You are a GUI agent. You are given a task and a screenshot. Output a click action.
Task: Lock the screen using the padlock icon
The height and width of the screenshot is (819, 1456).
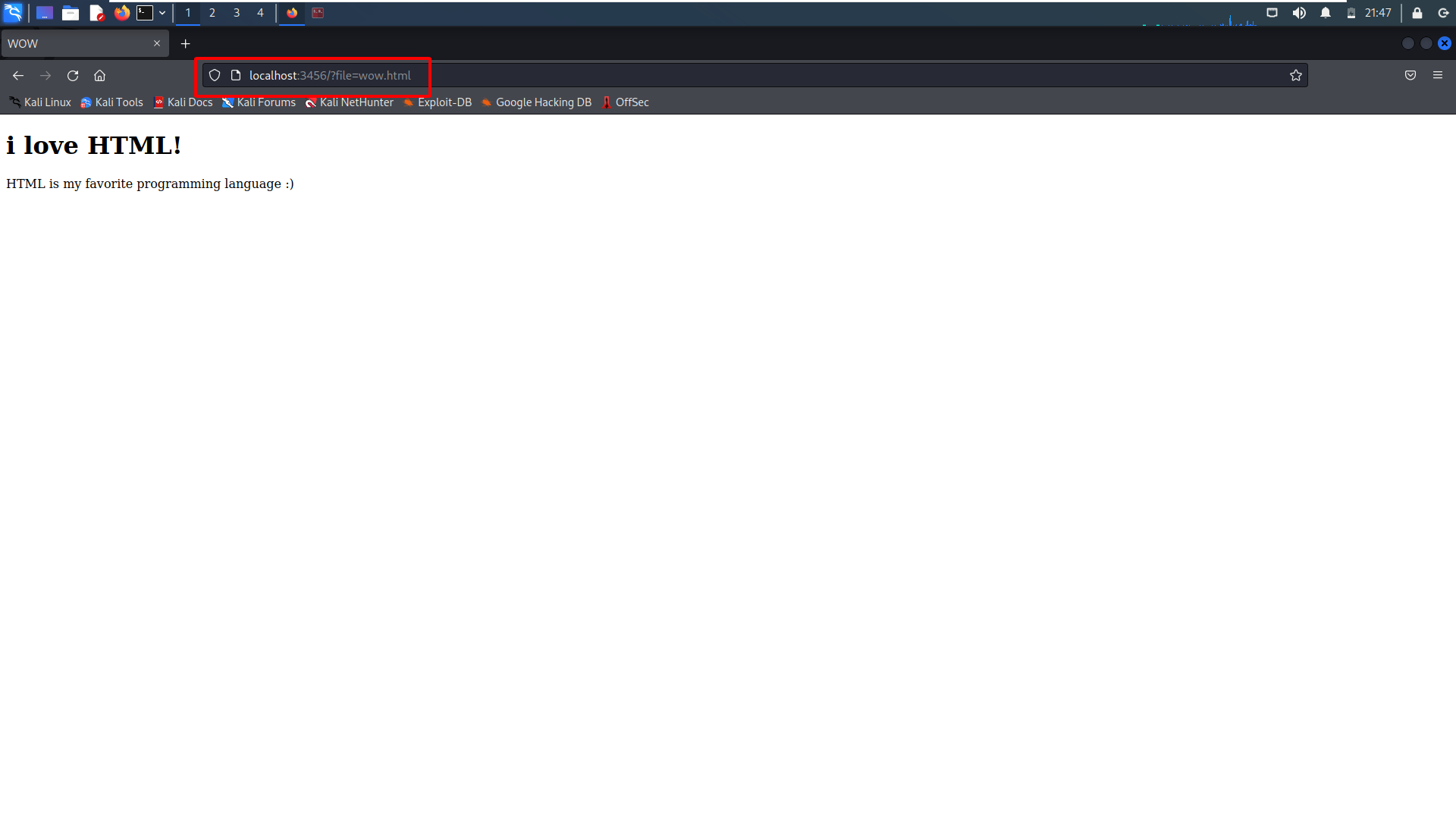click(x=1417, y=12)
